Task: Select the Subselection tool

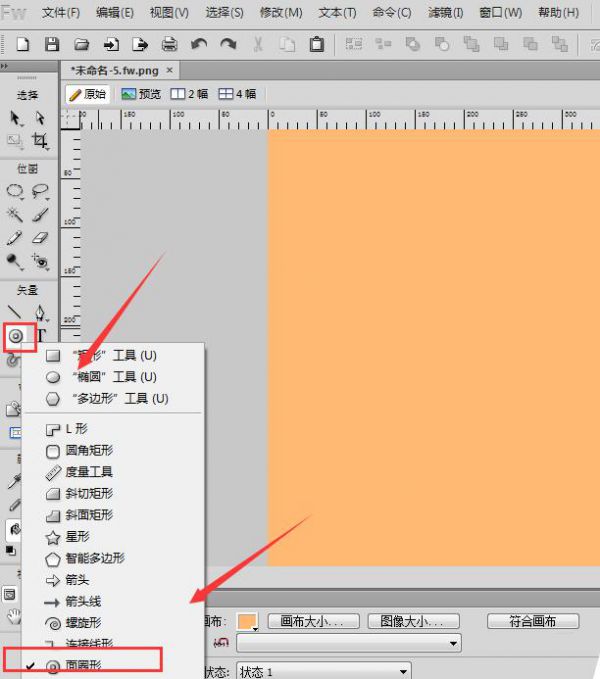Action: [40, 118]
